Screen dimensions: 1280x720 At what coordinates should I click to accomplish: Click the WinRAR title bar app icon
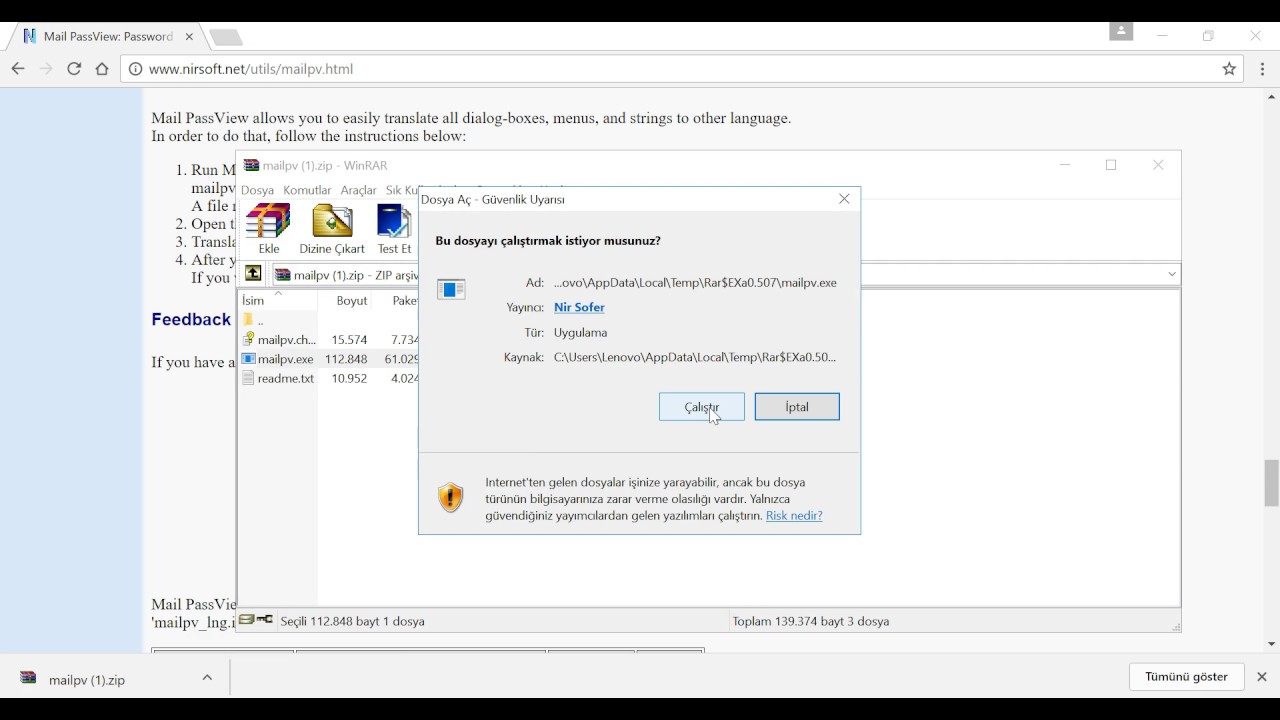tap(252, 165)
